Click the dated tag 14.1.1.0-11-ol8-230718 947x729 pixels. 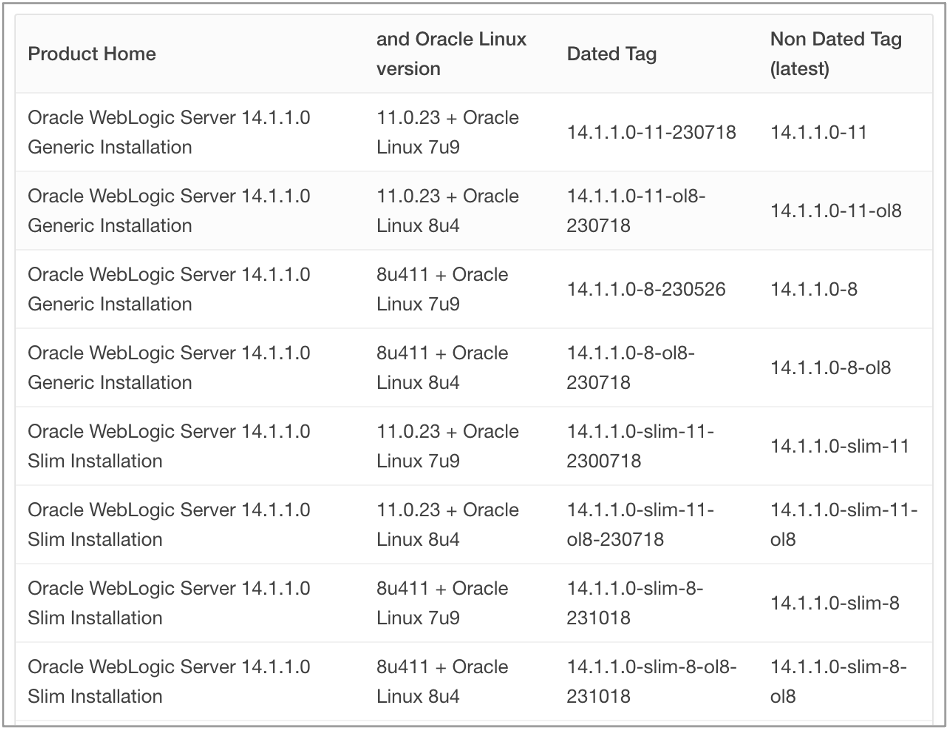coord(636,211)
